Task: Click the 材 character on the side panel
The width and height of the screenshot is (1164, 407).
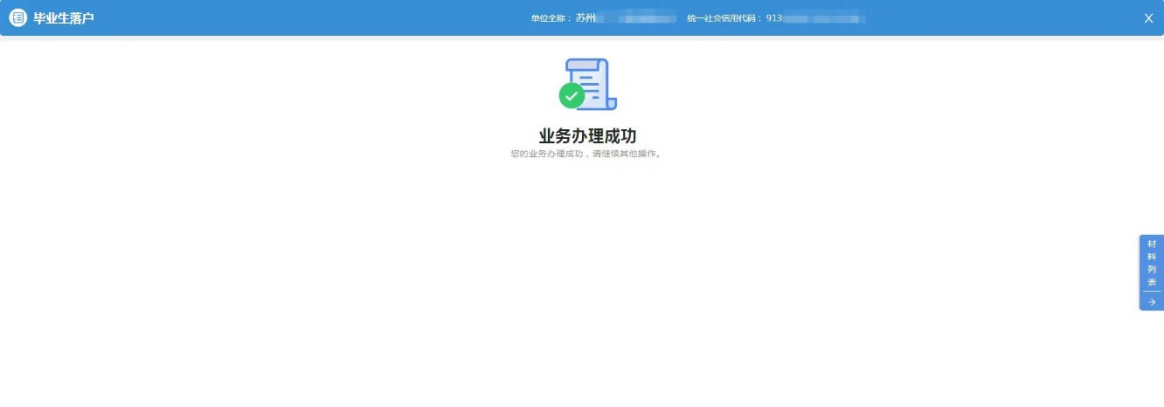Action: point(1151,243)
